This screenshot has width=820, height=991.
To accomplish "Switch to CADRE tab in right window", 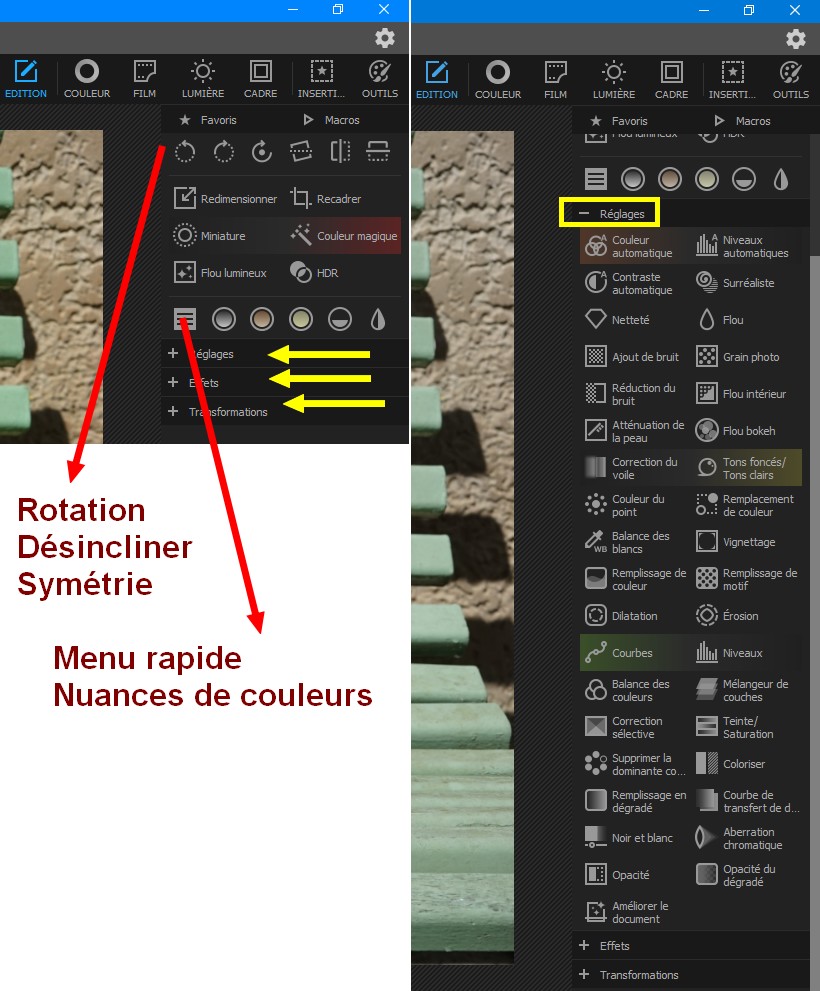I will [671, 80].
